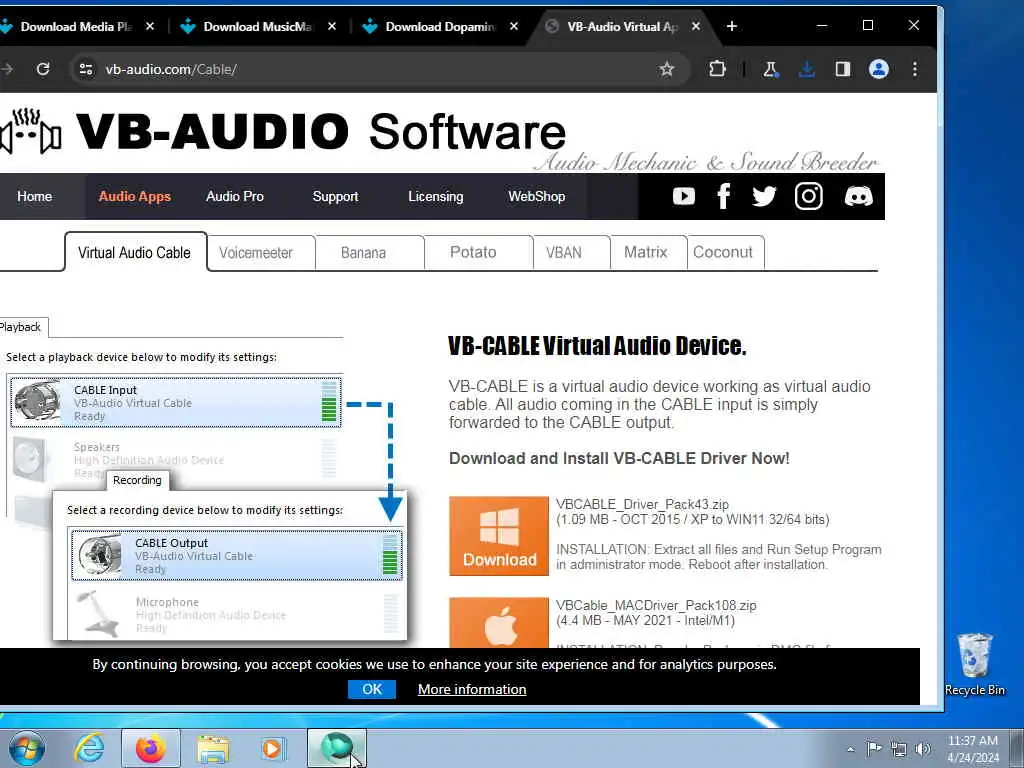Download the Mac VB-CABLE driver
1024x768 pixels.
[499, 622]
